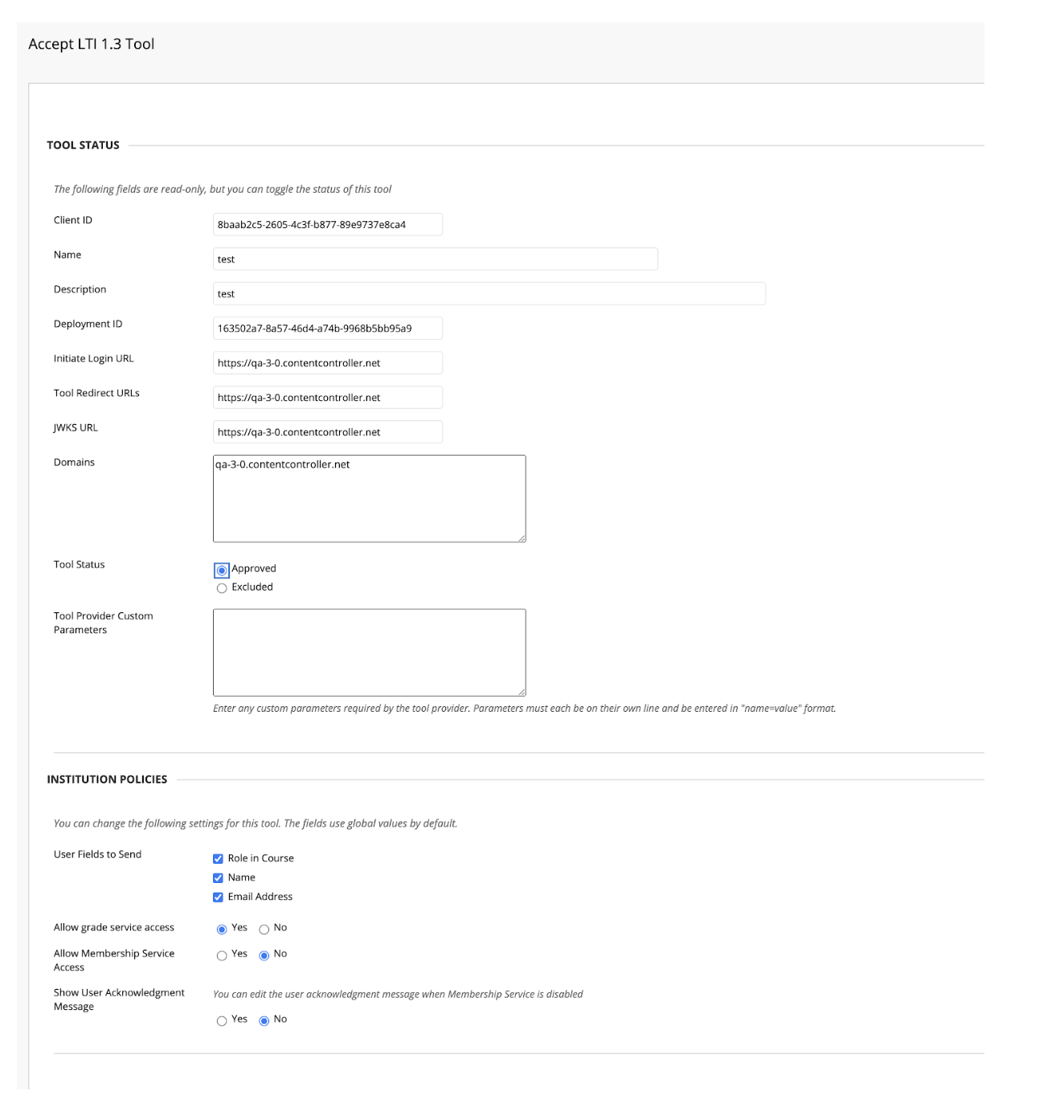Choose No for Allow grade service access

(264, 930)
